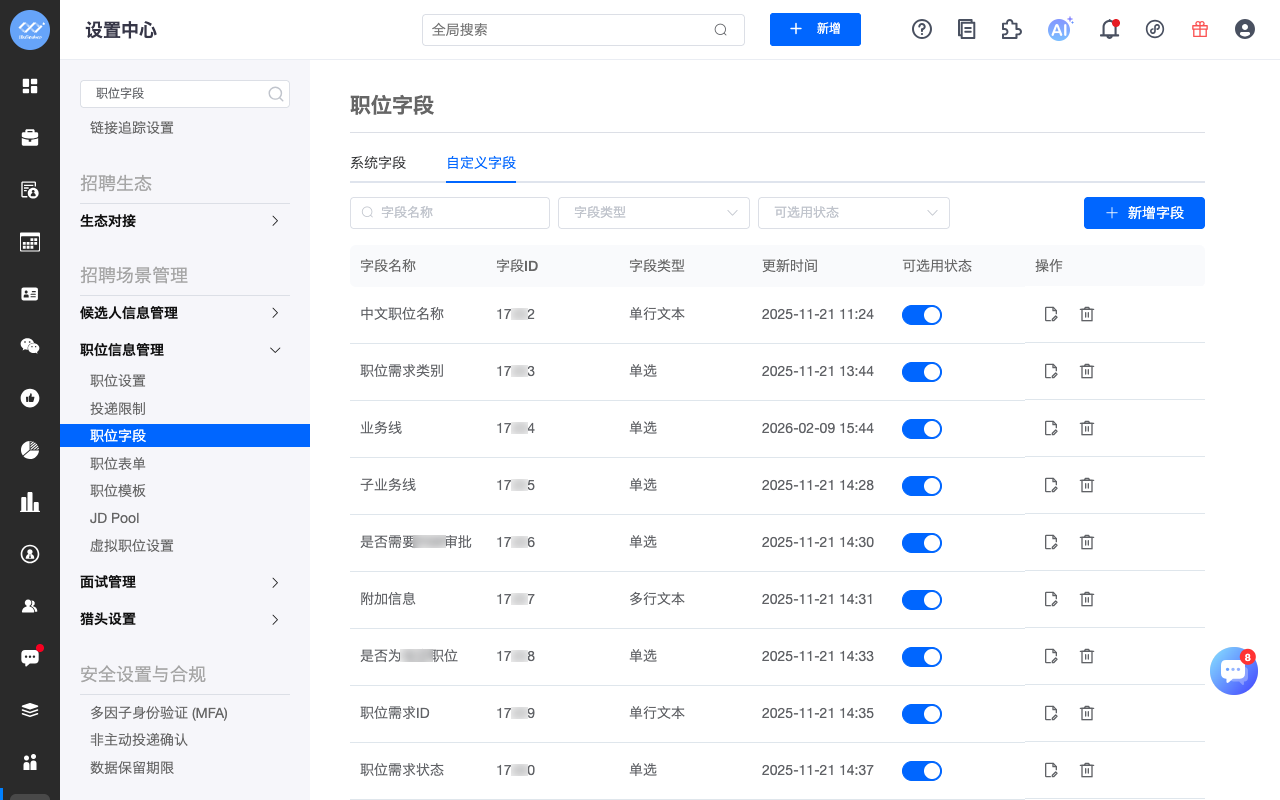Image resolution: width=1280 pixels, height=800 pixels.
Task: Open the floating chat support bubble
Action: [x=1233, y=671]
